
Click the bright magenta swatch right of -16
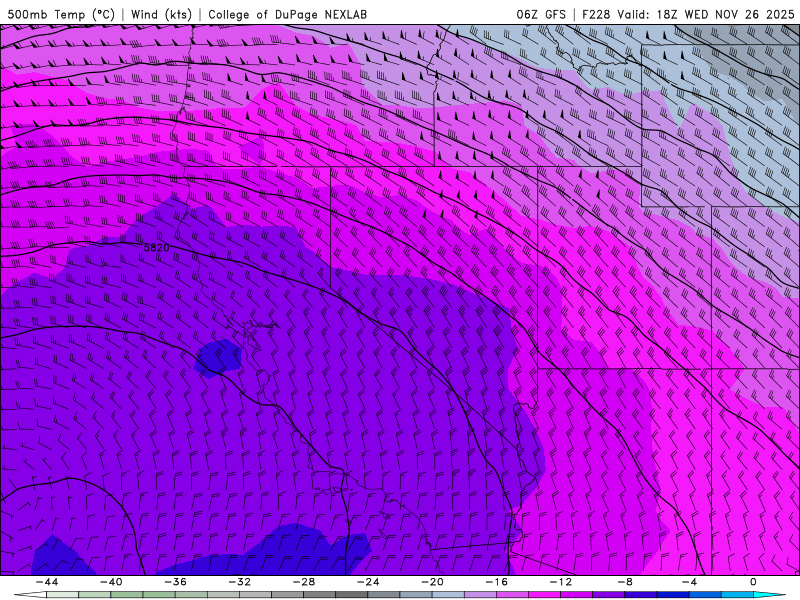(544, 594)
